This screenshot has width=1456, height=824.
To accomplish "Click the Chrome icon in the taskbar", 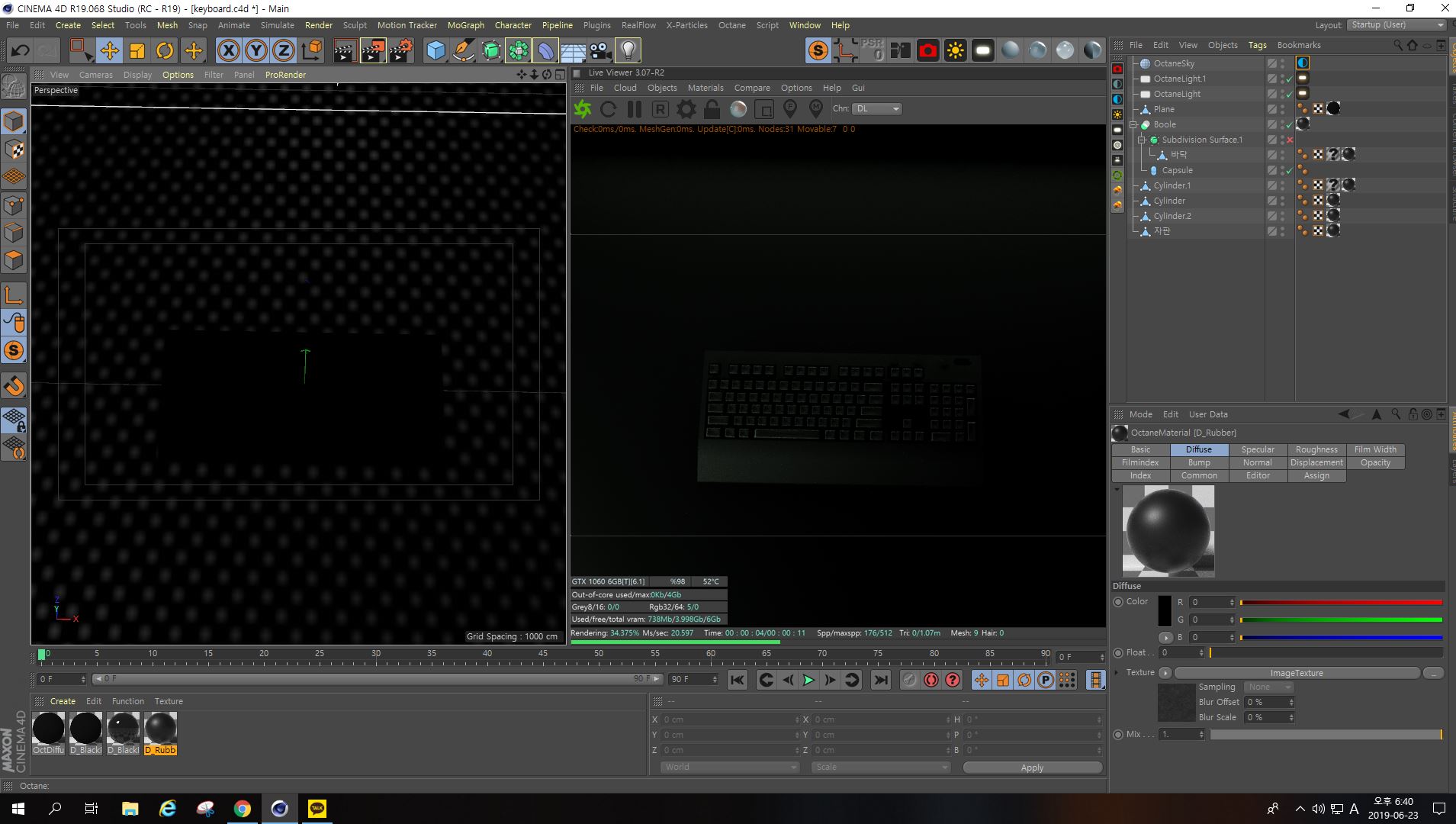I will click(242, 809).
